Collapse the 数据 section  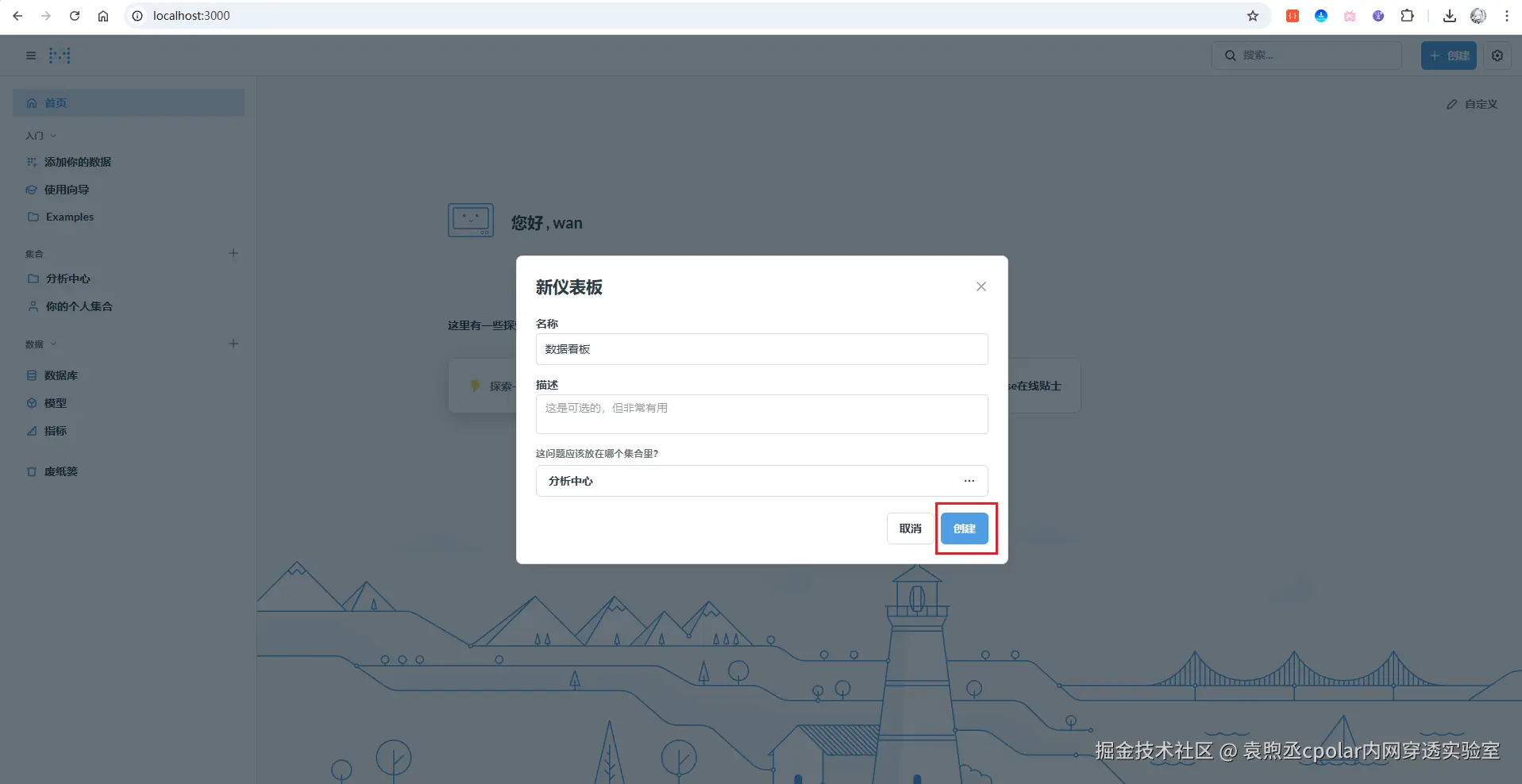pos(41,344)
